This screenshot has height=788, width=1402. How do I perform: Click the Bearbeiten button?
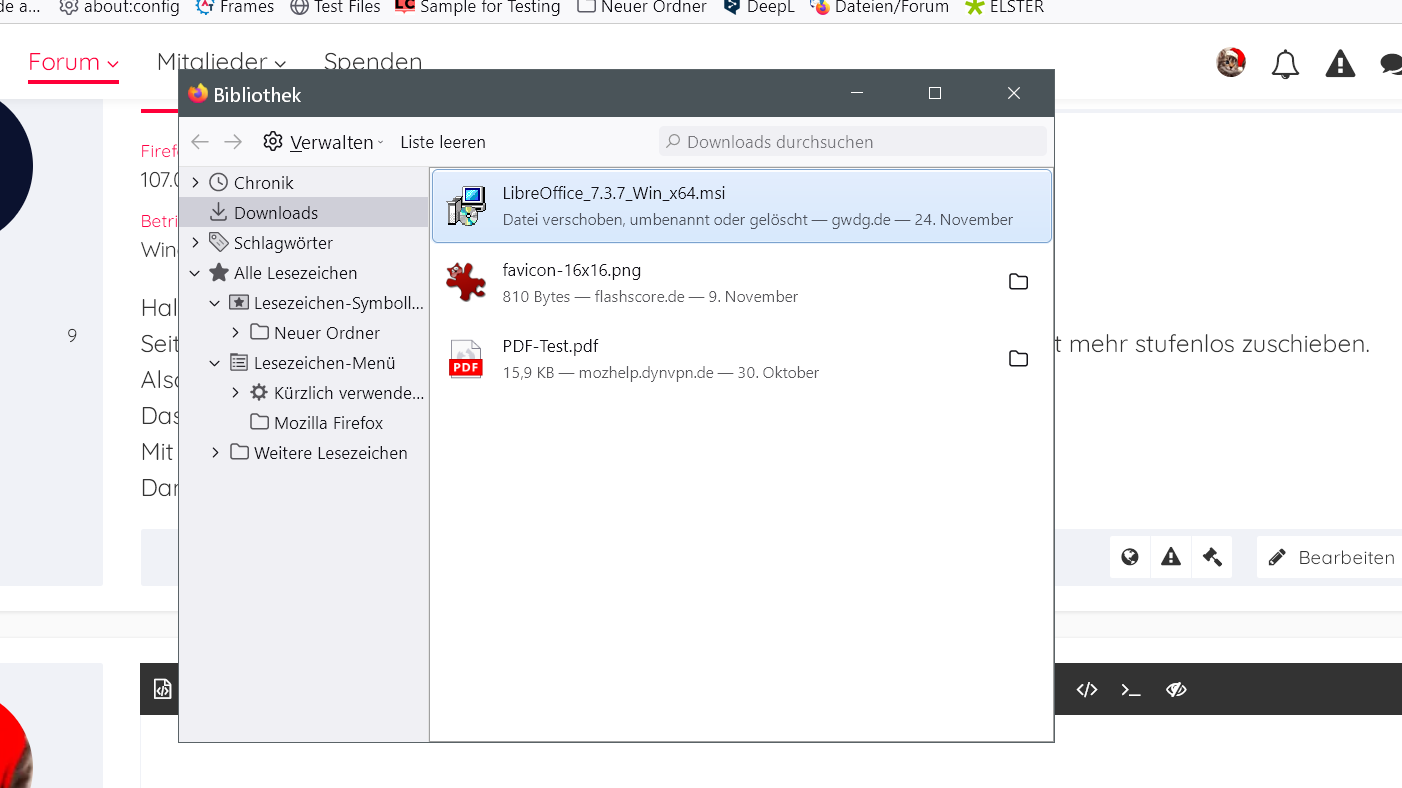1331,557
